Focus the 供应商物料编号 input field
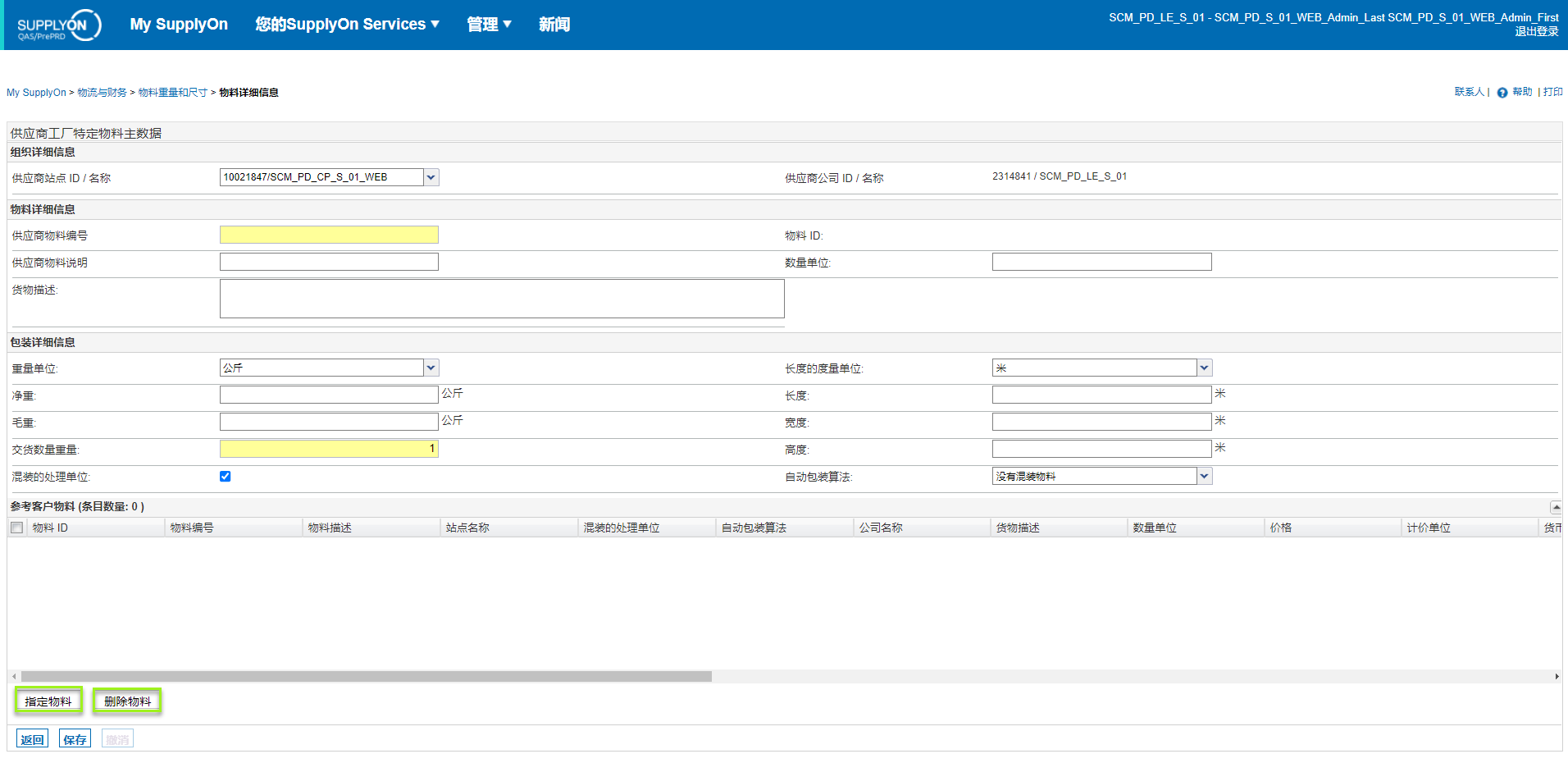This screenshot has width=1568, height=763. pos(329,235)
